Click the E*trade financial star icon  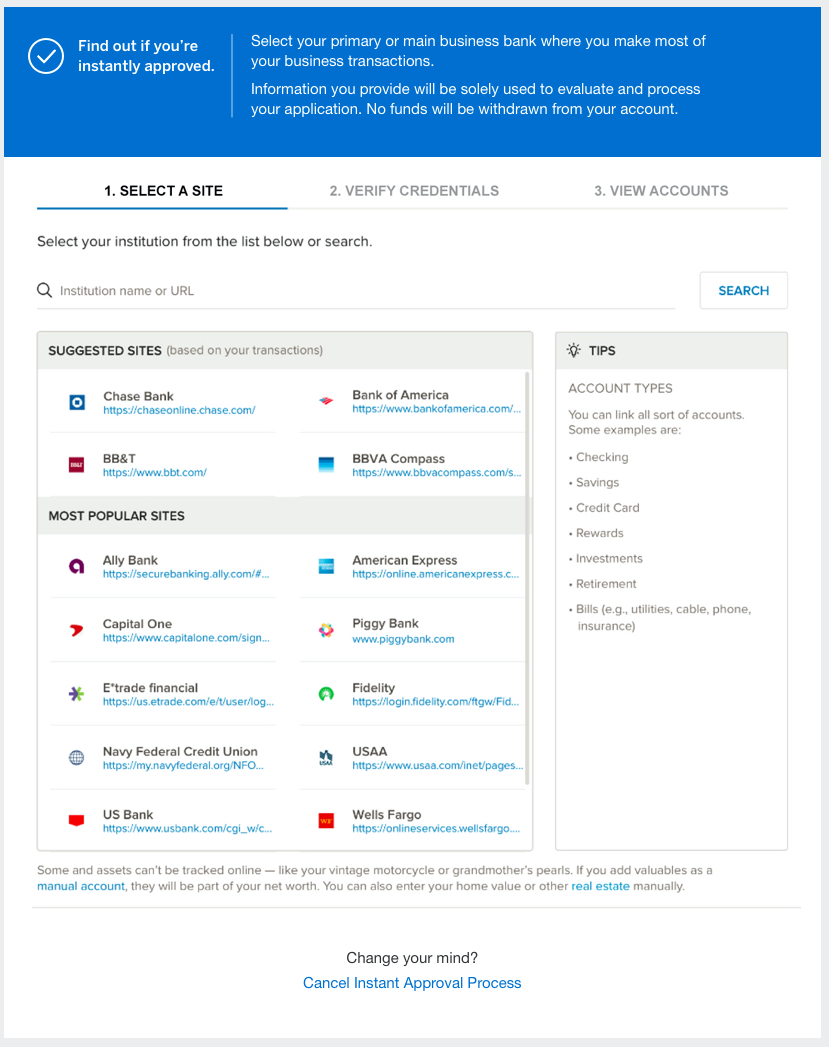coord(76,694)
